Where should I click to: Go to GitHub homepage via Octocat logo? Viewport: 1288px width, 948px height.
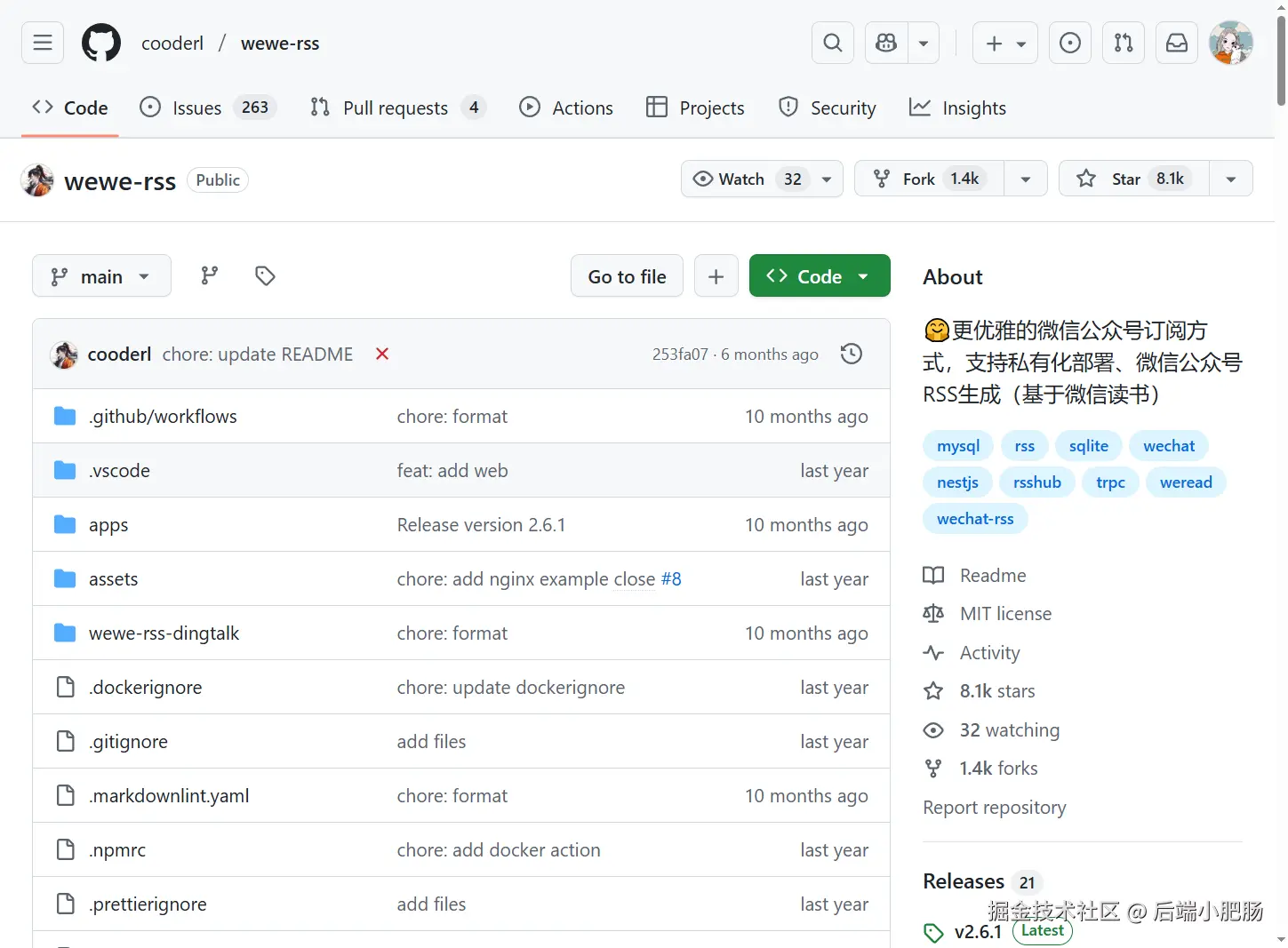101,43
